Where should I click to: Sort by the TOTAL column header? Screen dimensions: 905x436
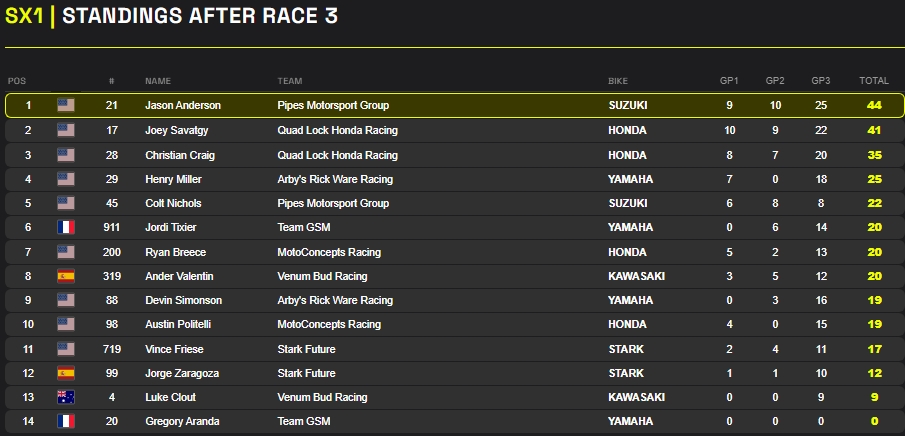click(873, 81)
